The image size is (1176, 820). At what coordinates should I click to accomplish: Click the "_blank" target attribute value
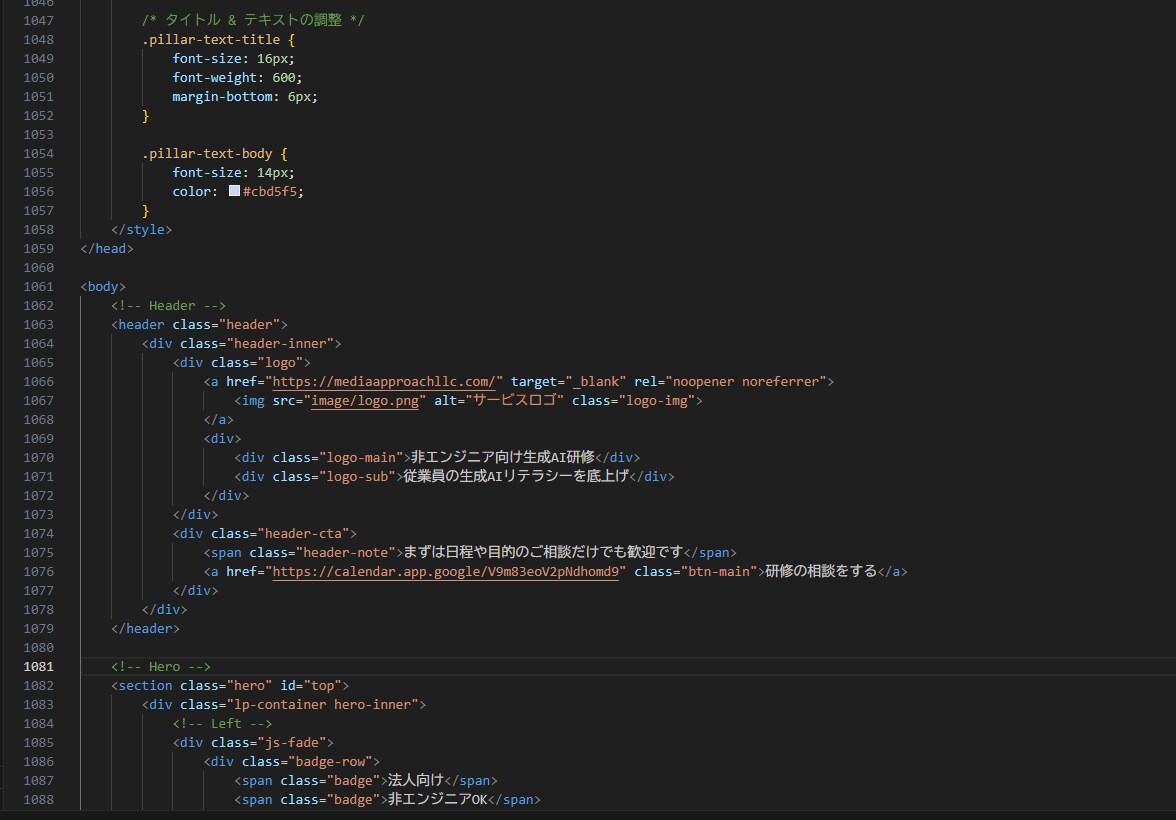pyautogui.click(x=596, y=381)
